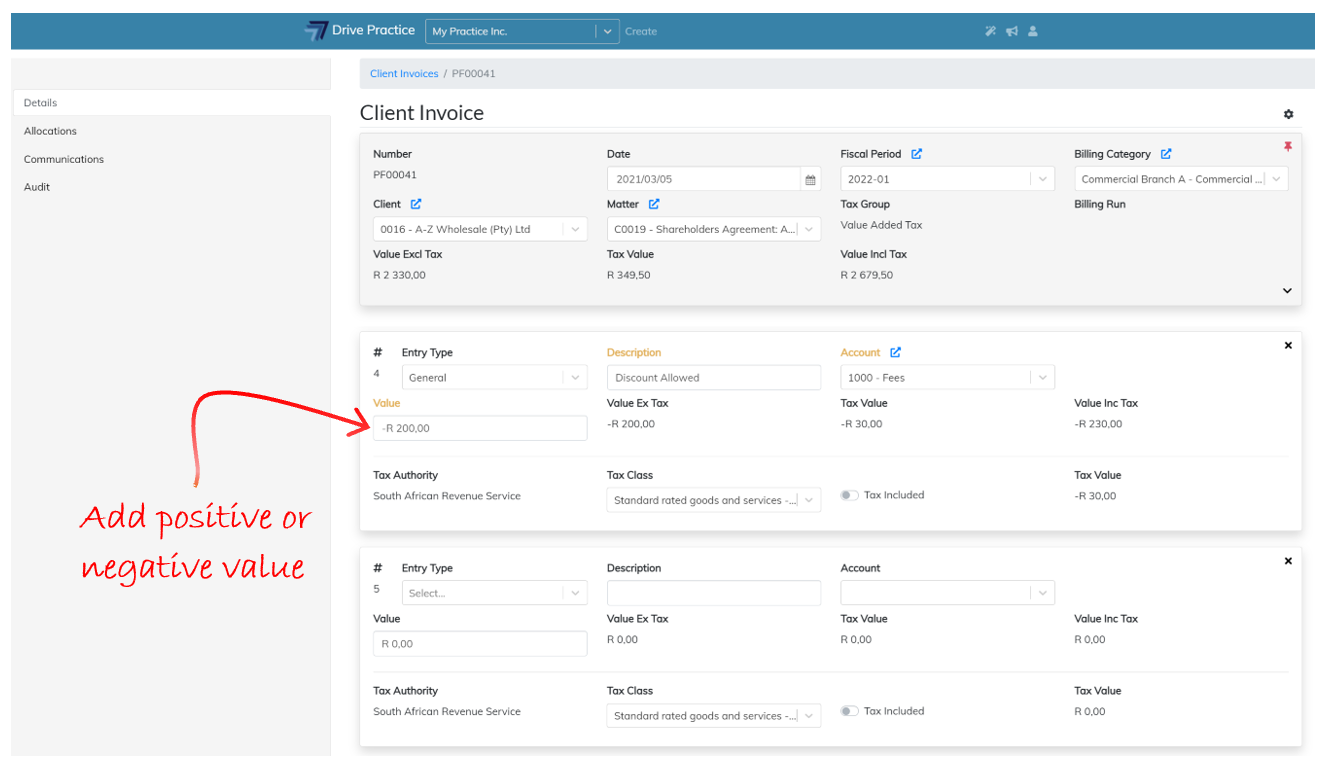Screen dimensions: 1329x778
Task: Open announcements megaphone icon
Action: point(1012,31)
